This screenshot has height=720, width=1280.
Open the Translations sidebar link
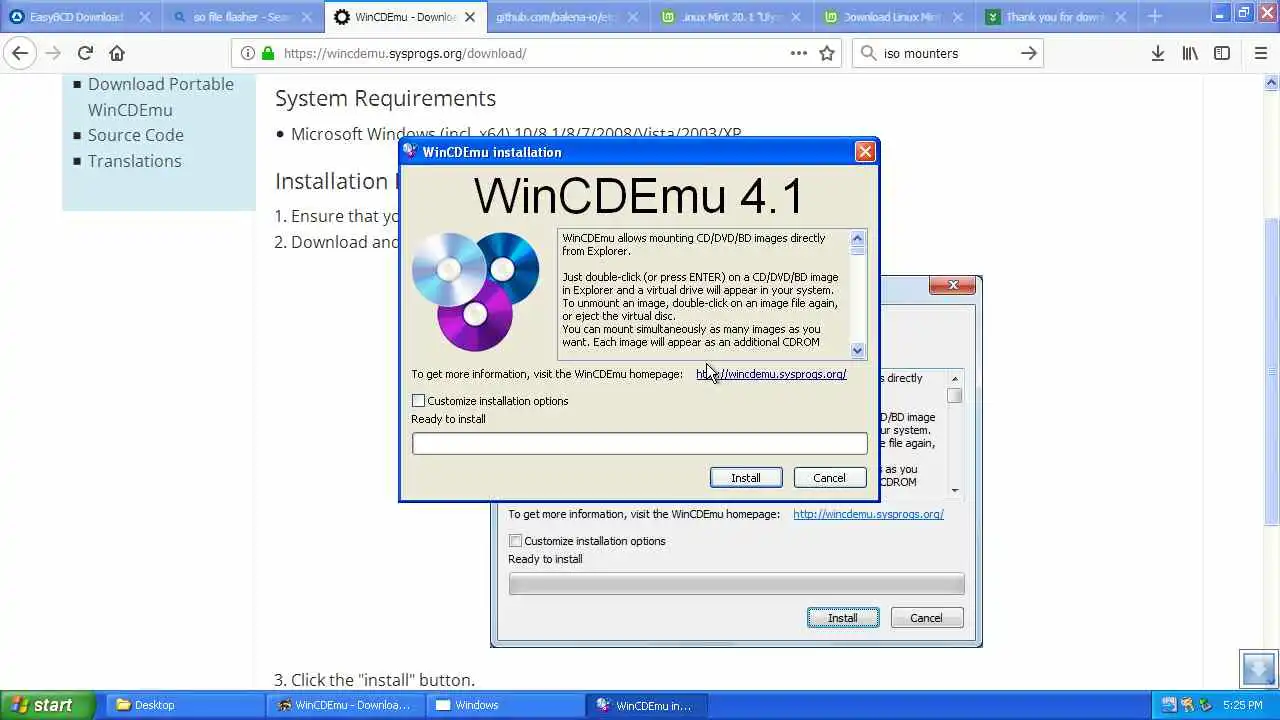pos(135,161)
